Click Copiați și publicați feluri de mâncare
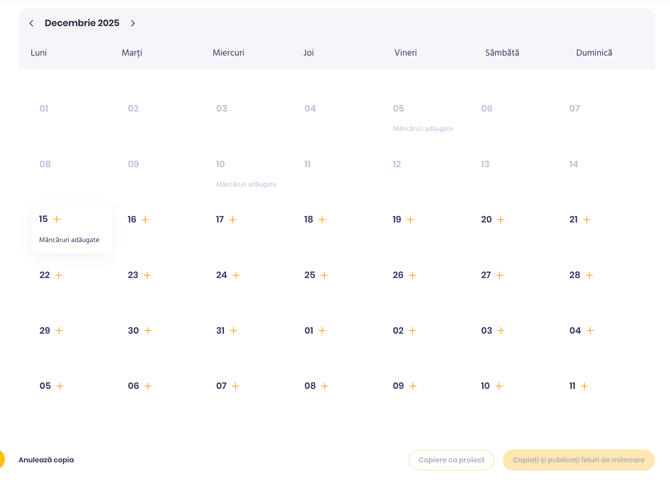670x482 pixels. coord(578,460)
